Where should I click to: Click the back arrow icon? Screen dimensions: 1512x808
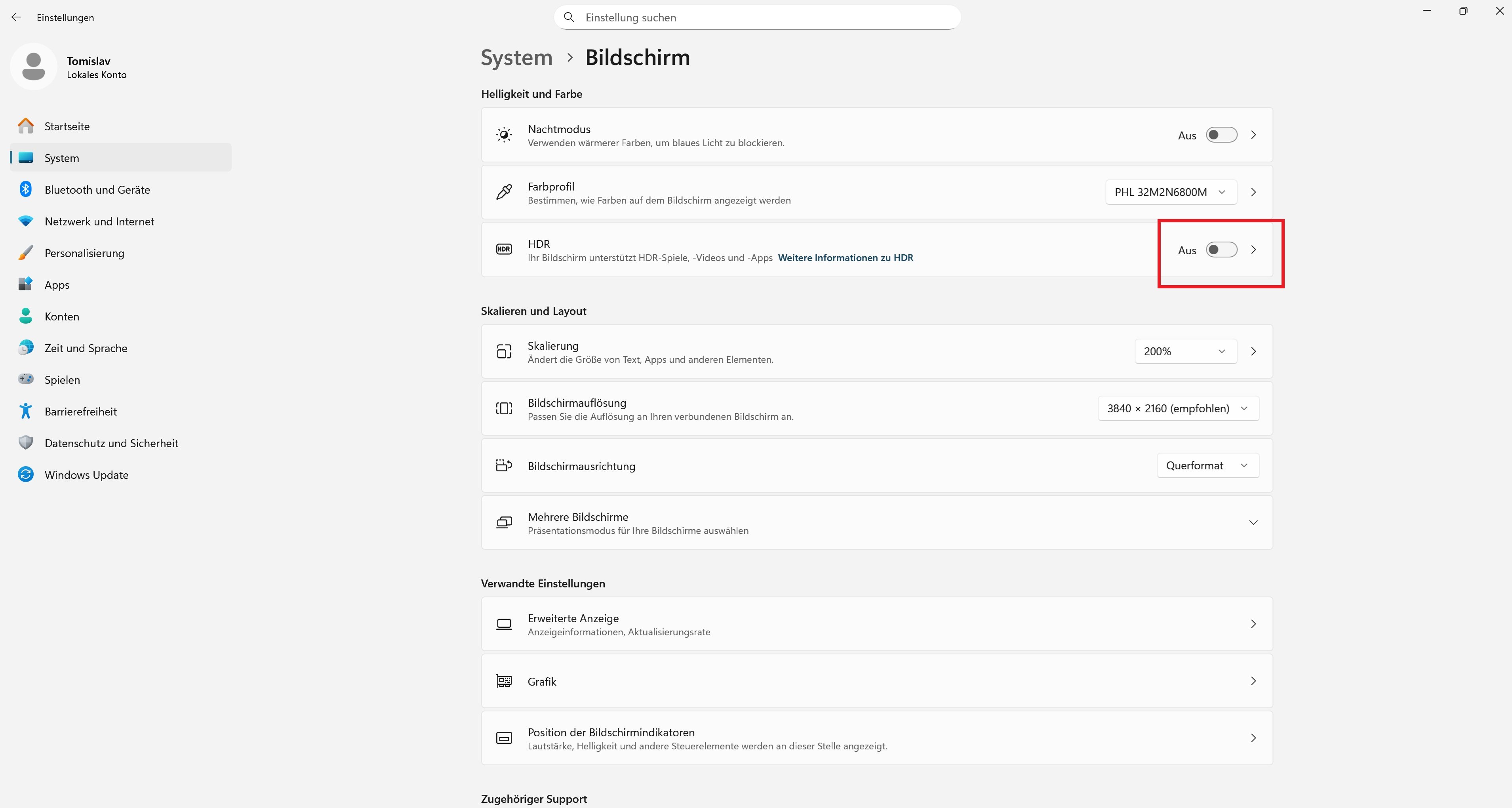point(16,17)
